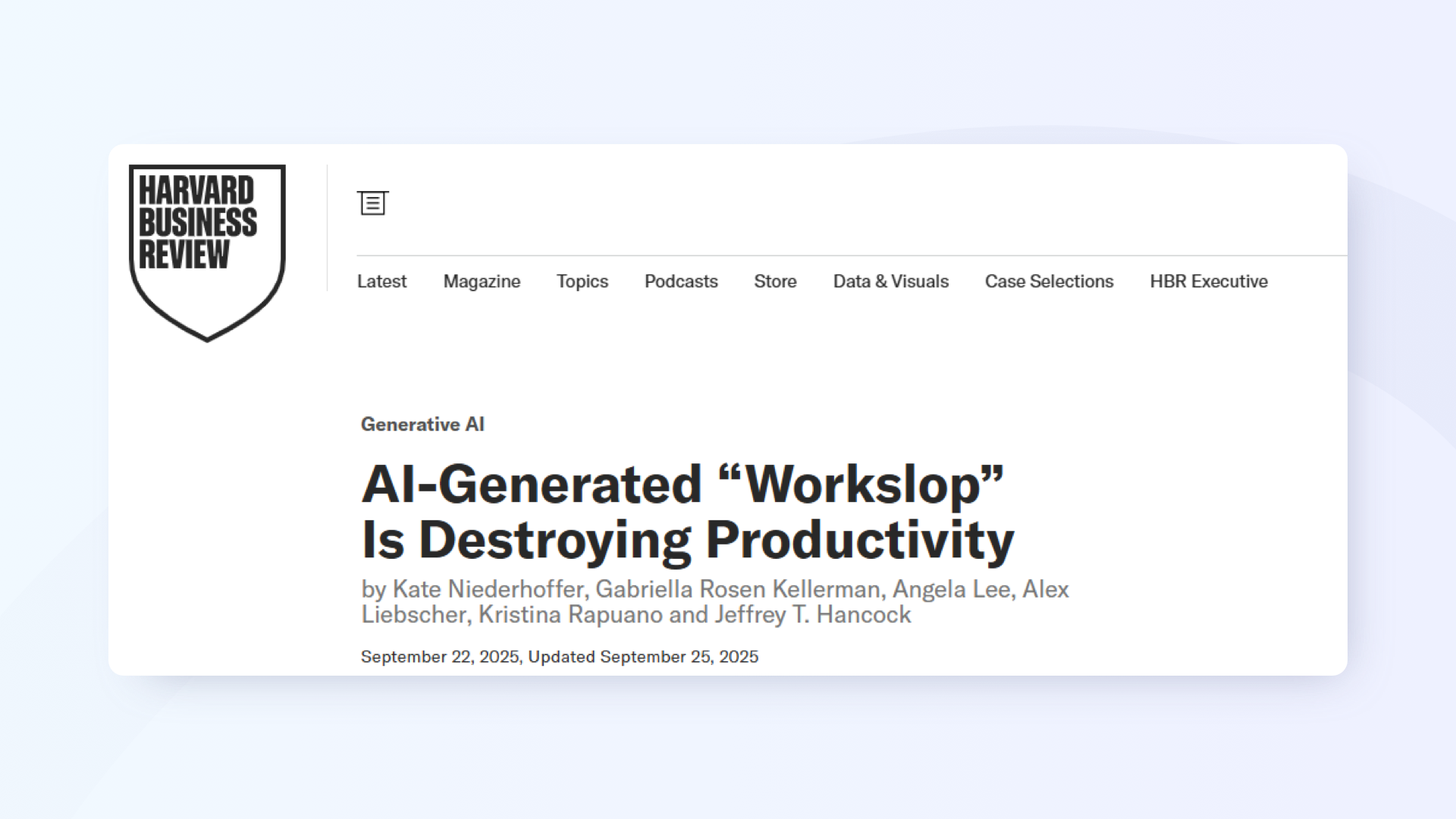The image size is (1456, 819).
Task: Select Topics in the navigation bar
Action: tap(582, 281)
